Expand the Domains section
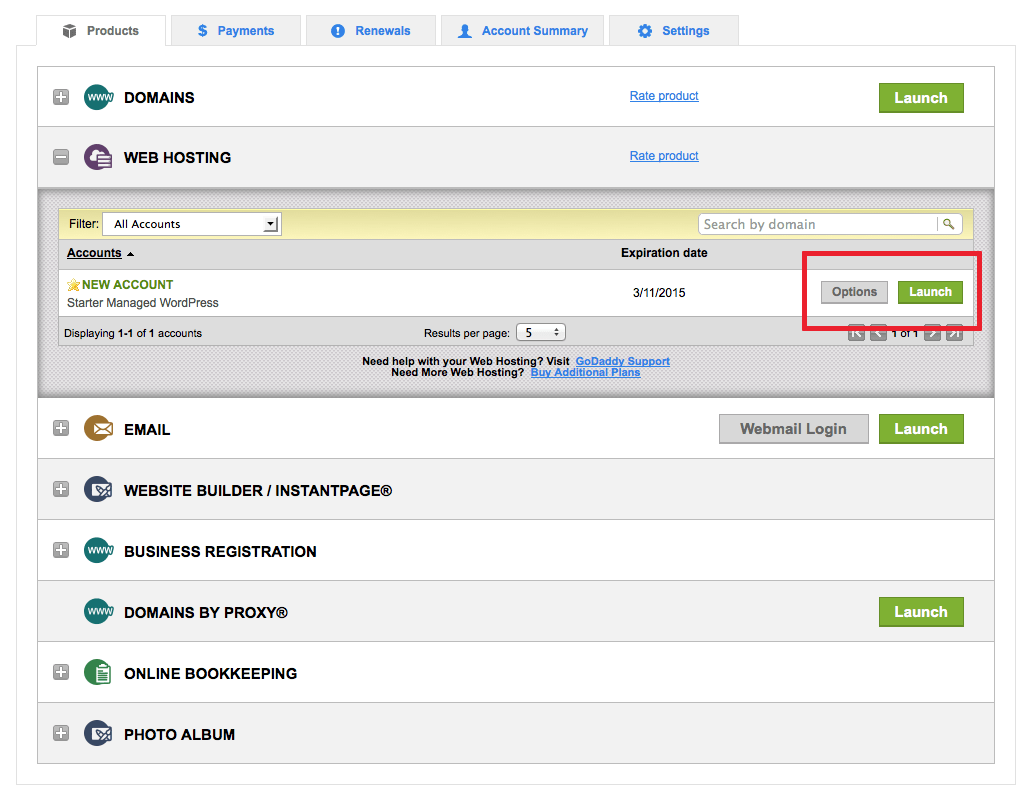The width and height of the screenshot is (1034, 801). point(61,97)
